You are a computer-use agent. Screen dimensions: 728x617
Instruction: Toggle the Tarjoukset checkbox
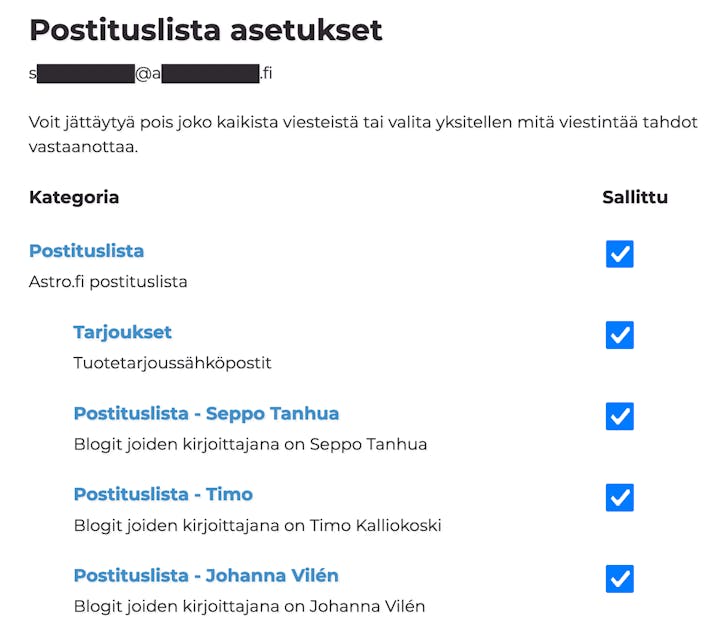[620, 335]
